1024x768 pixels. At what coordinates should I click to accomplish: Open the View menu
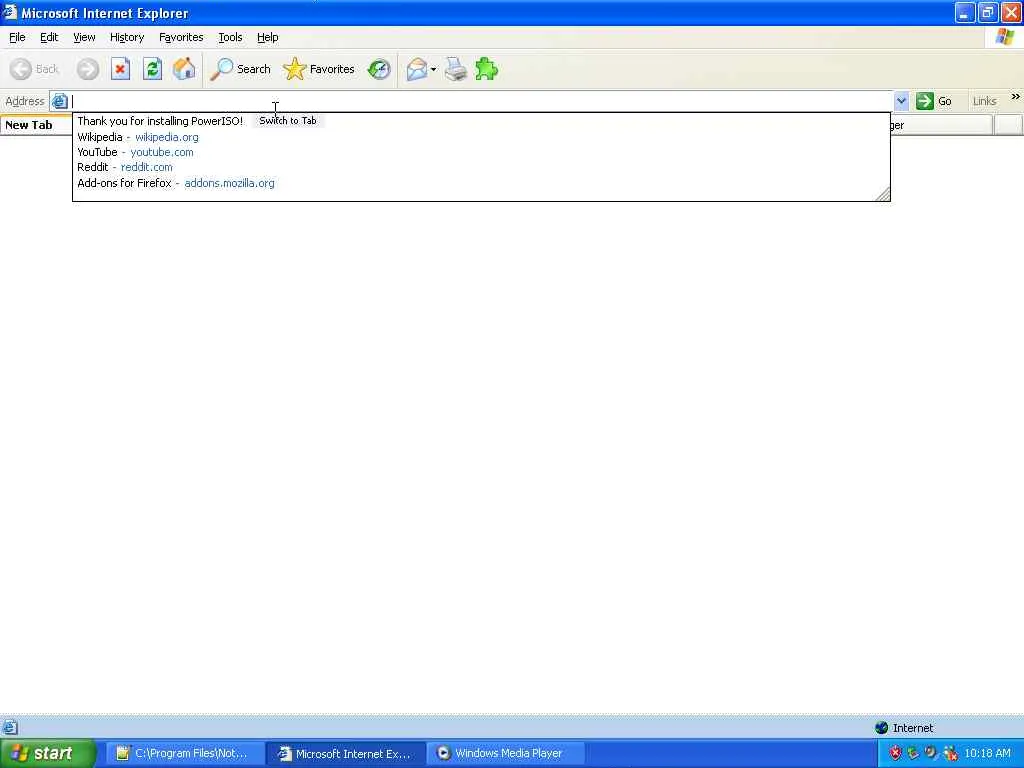click(84, 37)
